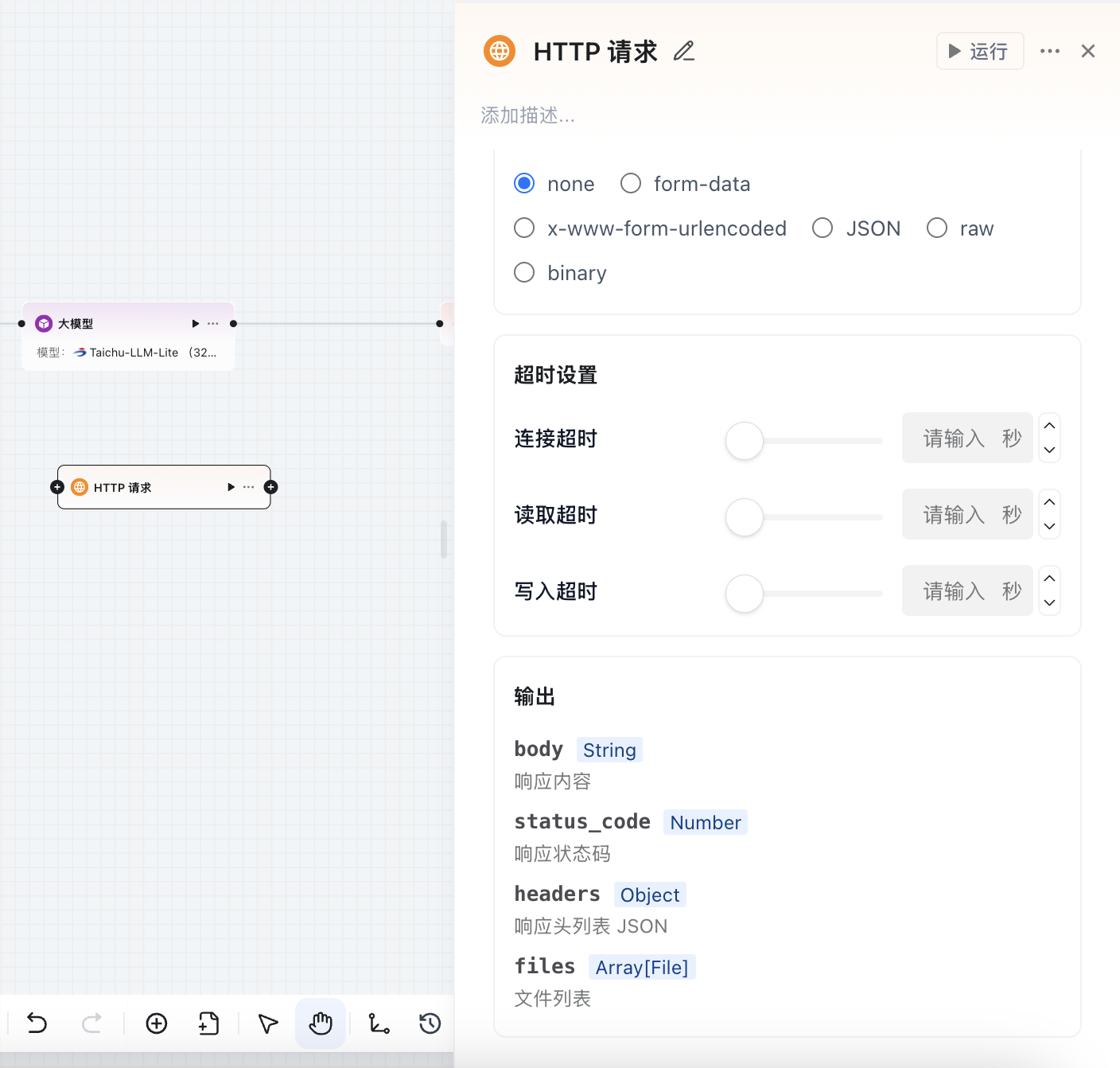This screenshot has width=1120, height=1068.
Task: Select the hand pan tool in bottom toolbar
Action: pyautogui.click(x=320, y=1023)
